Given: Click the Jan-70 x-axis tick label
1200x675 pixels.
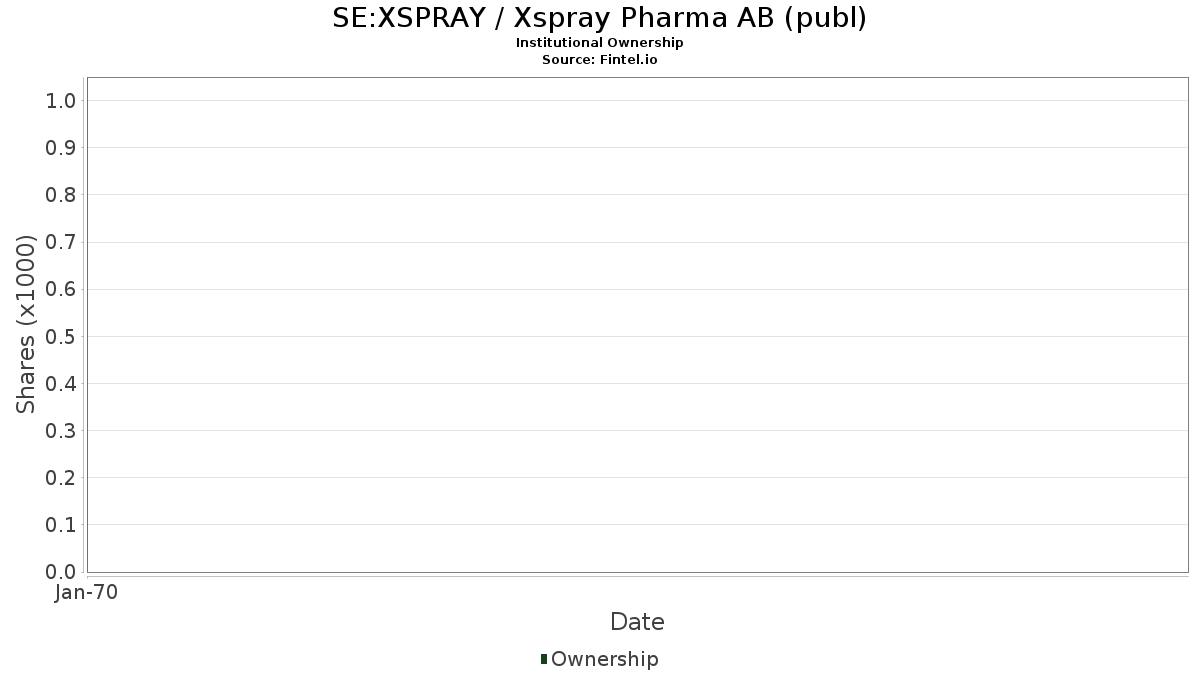Looking at the screenshot, I should (87, 593).
